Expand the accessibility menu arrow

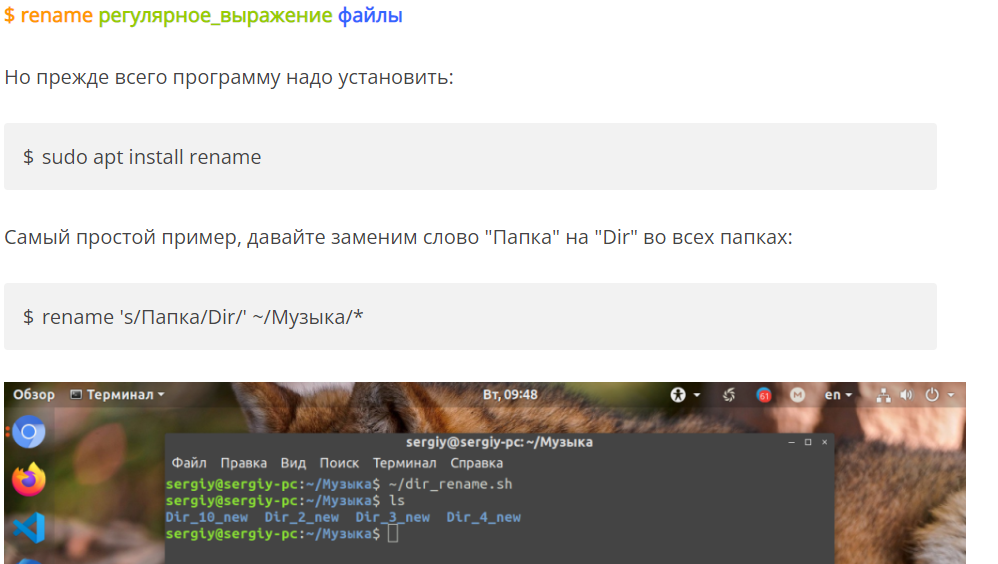pyautogui.click(x=697, y=395)
